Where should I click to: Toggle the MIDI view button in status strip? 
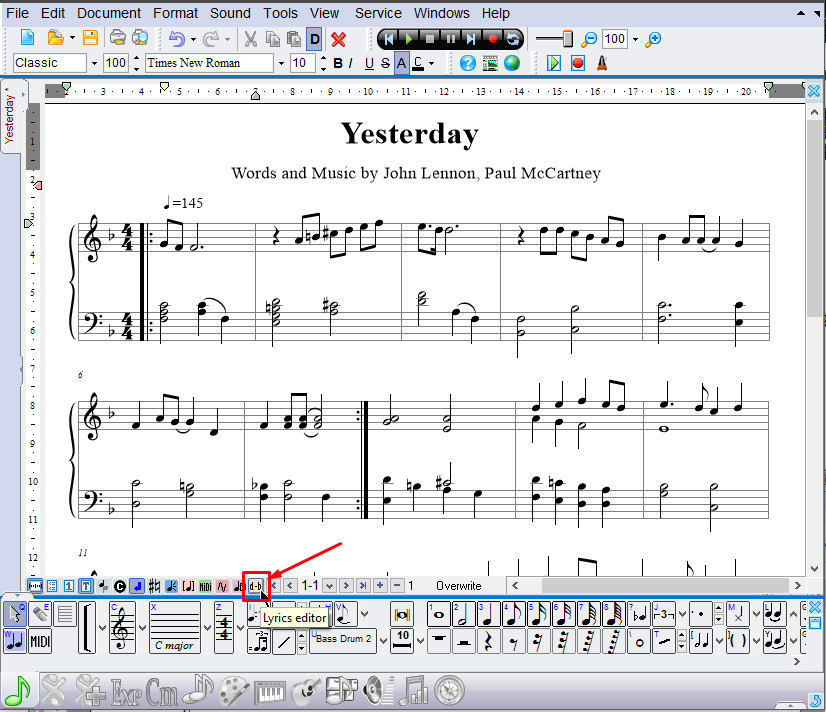coord(205,586)
